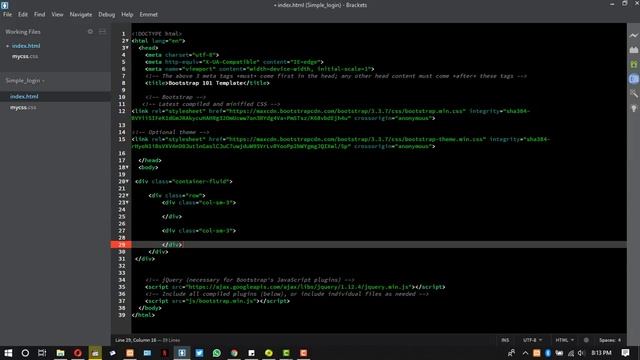Select mycss.css in Working Files

[x=25, y=56]
